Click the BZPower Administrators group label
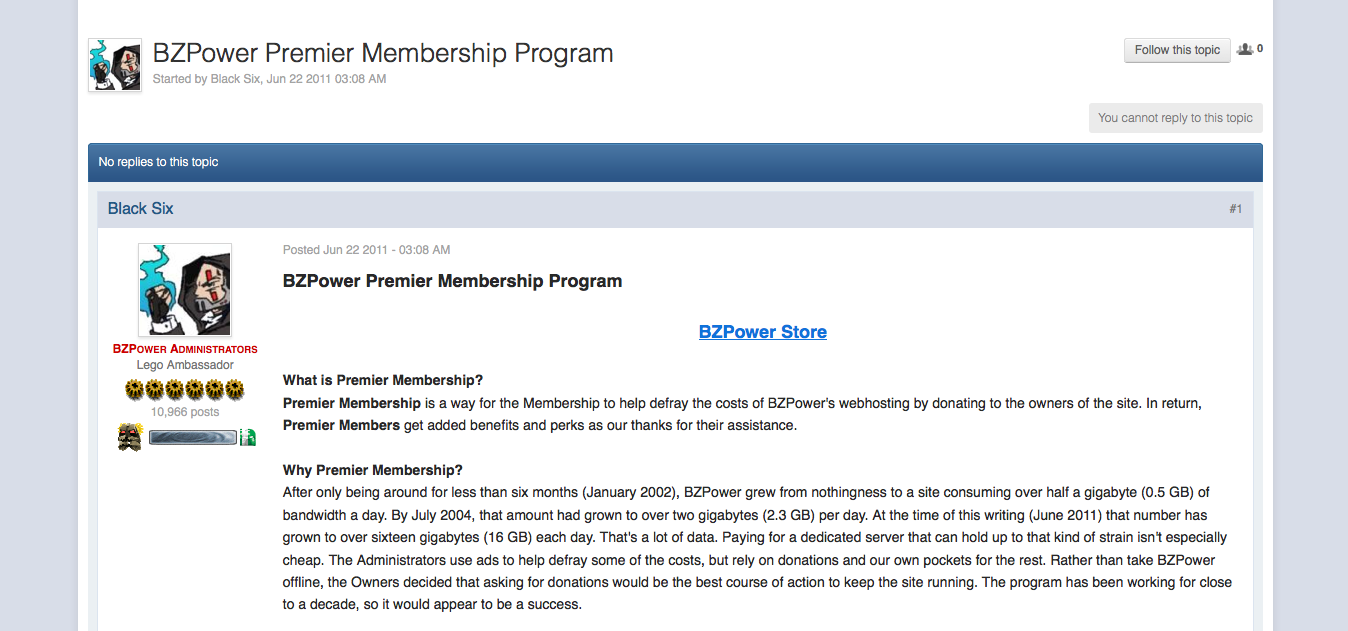The width and height of the screenshot is (1348, 631). (x=185, y=349)
